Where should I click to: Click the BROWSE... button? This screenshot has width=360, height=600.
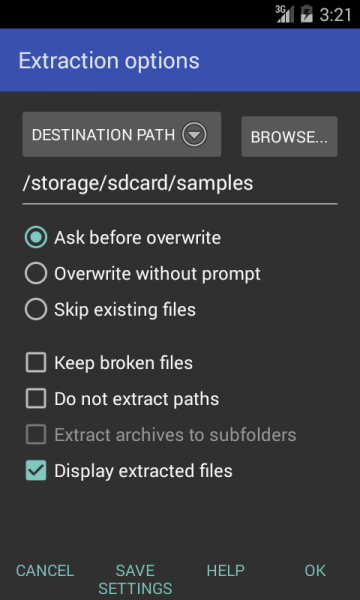(x=289, y=137)
